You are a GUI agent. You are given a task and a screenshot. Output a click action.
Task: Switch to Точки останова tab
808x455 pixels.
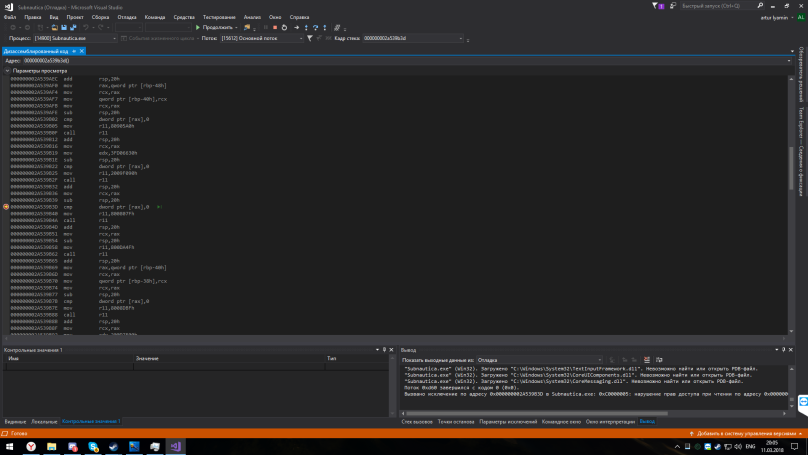456,422
